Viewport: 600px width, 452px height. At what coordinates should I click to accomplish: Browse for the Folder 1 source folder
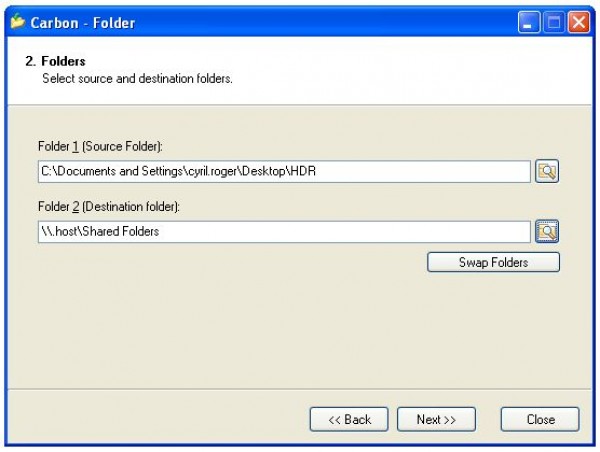pyautogui.click(x=547, y=171)
